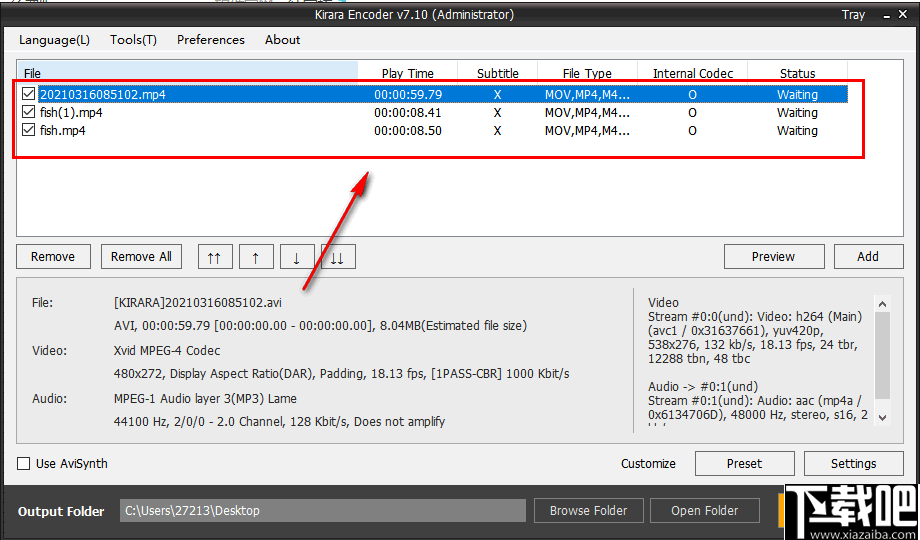Click the Tray button in title bar
This screenshot has width=920, height=540.
coord(853,15)
